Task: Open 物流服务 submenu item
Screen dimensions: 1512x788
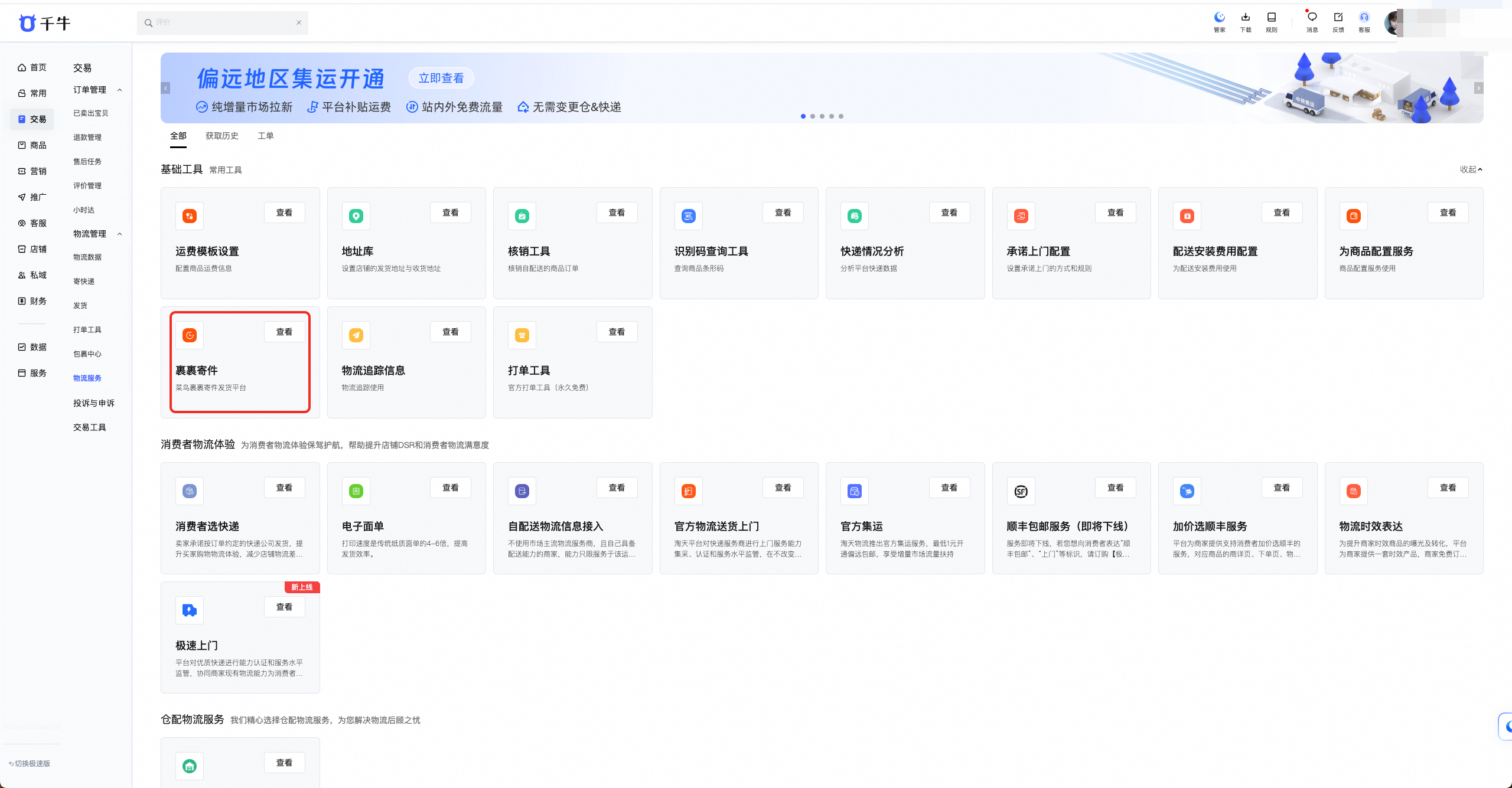Action: pyautogui.click(x=87, y=378)
